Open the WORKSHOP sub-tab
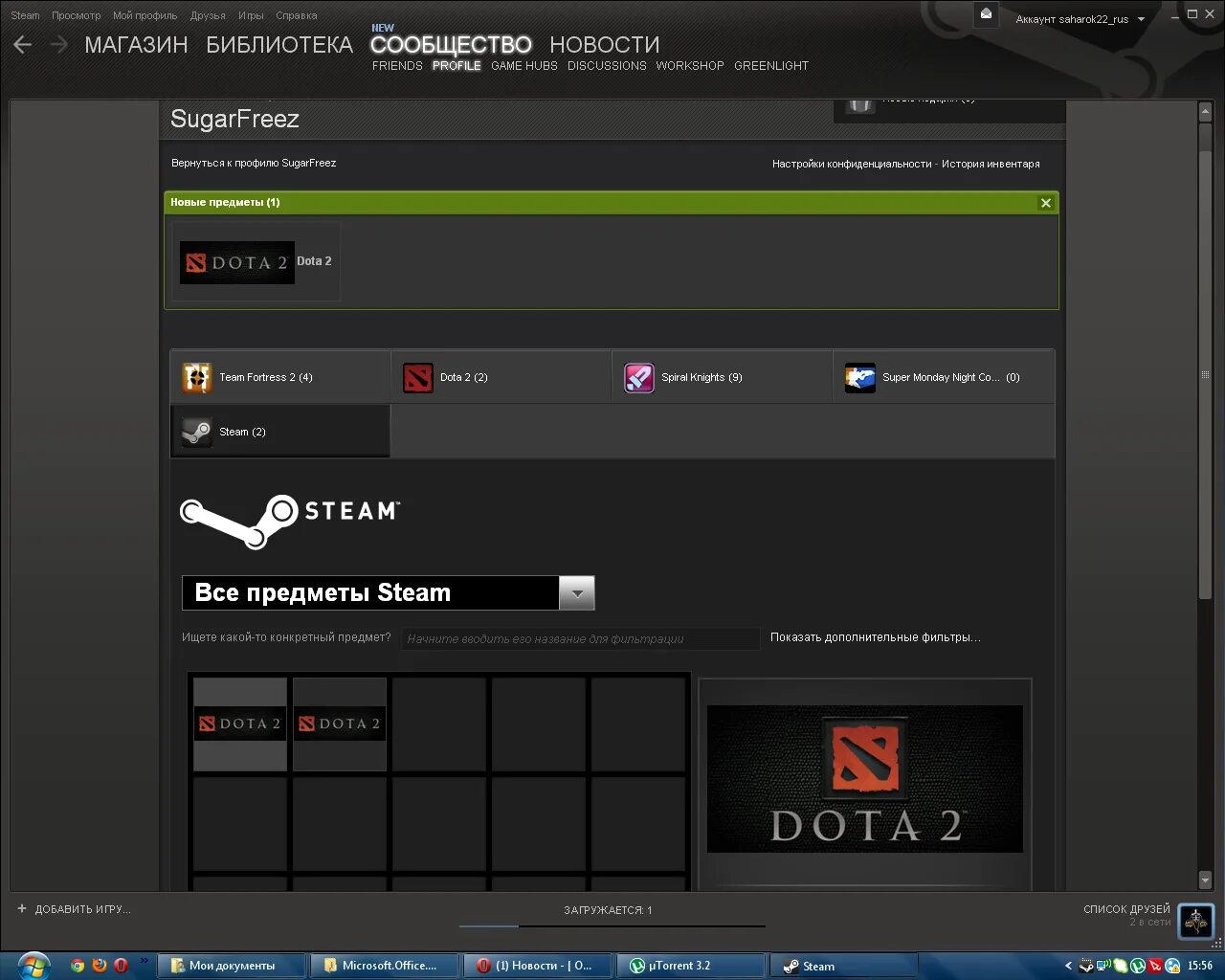 point(690,66)
